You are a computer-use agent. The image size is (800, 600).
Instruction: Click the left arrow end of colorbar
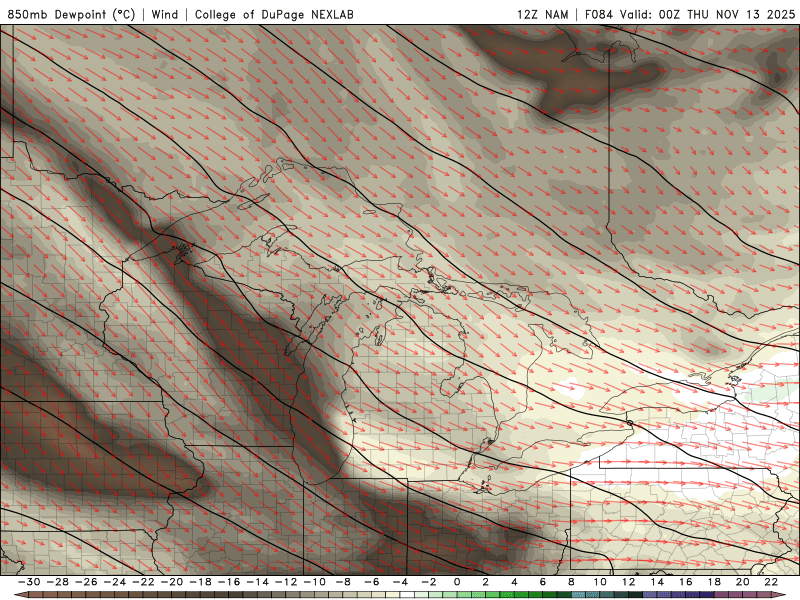pyautogui.click(x=21, y=595)
